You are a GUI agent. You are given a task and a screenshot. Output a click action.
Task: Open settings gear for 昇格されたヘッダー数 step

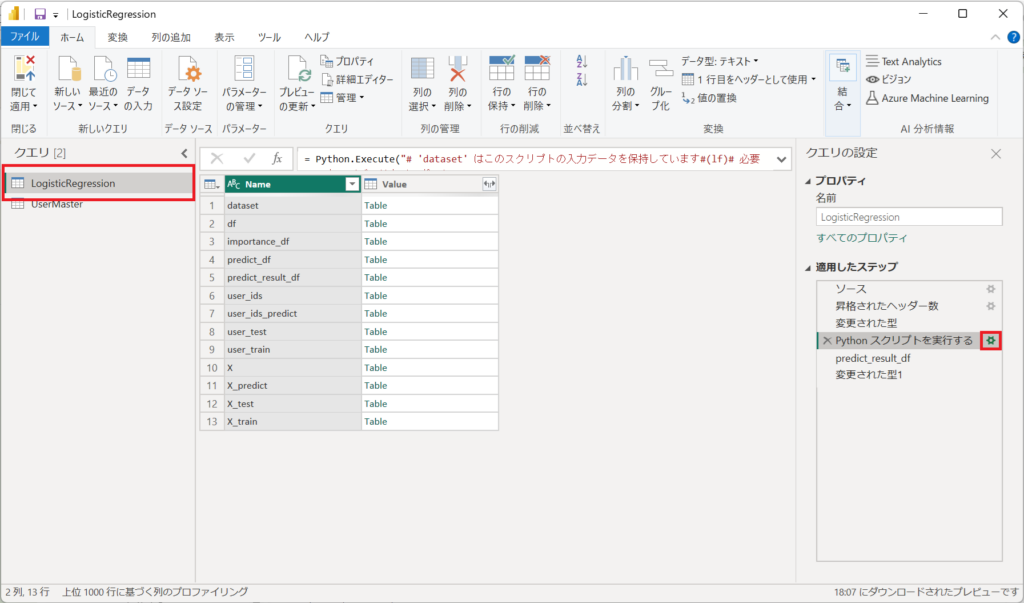991,306
